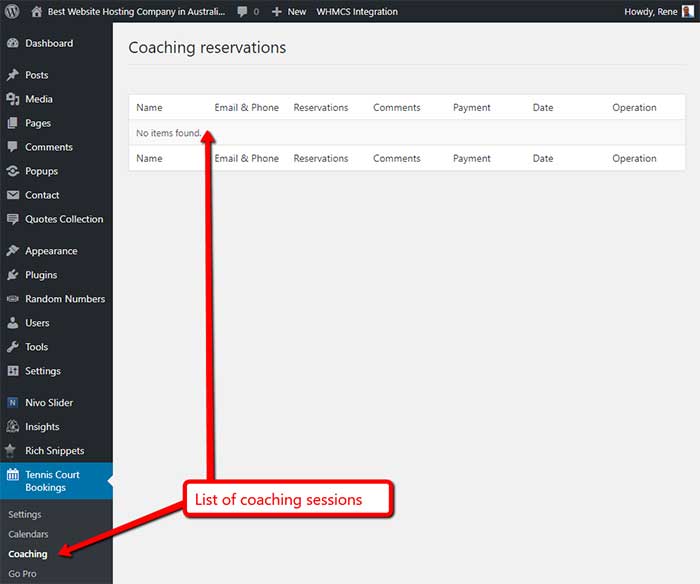Image resolution: width=700 pixels, height=584 pixels.
Task: Click the bottom Date column footer
Action: coord(543,159)
